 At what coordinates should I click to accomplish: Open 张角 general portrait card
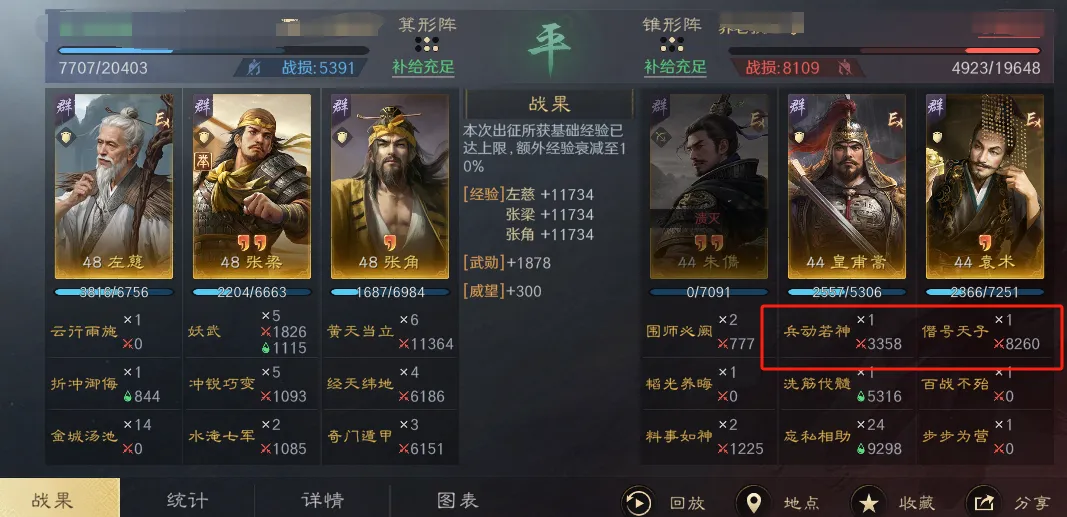(x=390, y=186)
